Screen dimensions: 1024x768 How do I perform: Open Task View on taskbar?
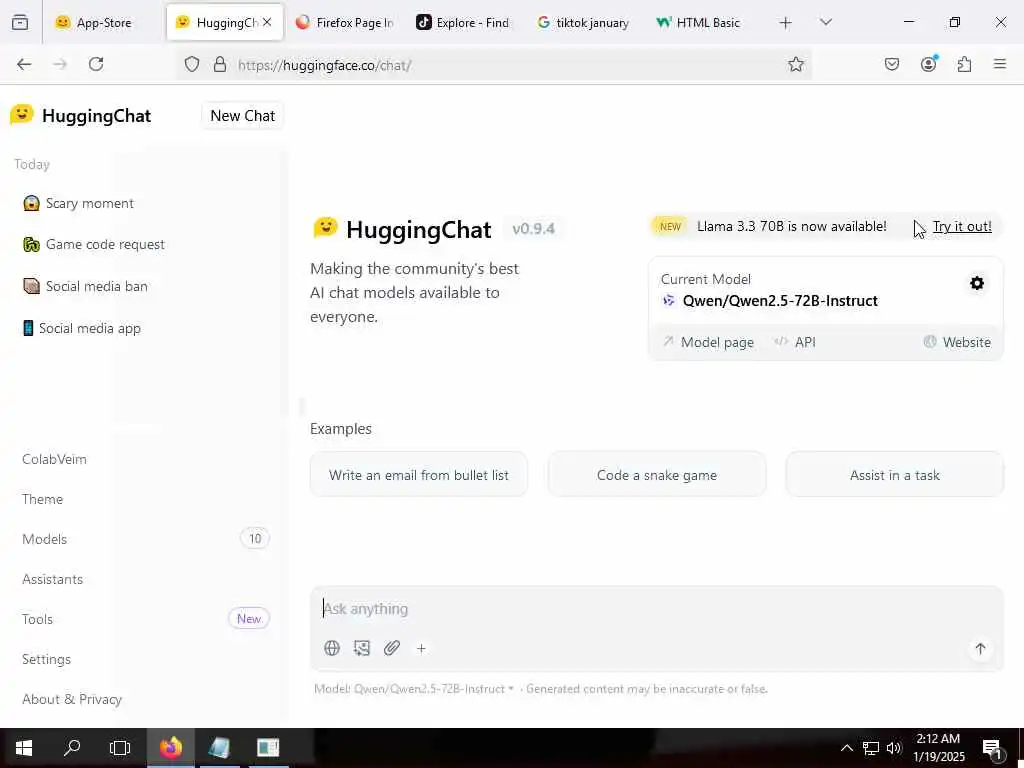tap(120, 748)
